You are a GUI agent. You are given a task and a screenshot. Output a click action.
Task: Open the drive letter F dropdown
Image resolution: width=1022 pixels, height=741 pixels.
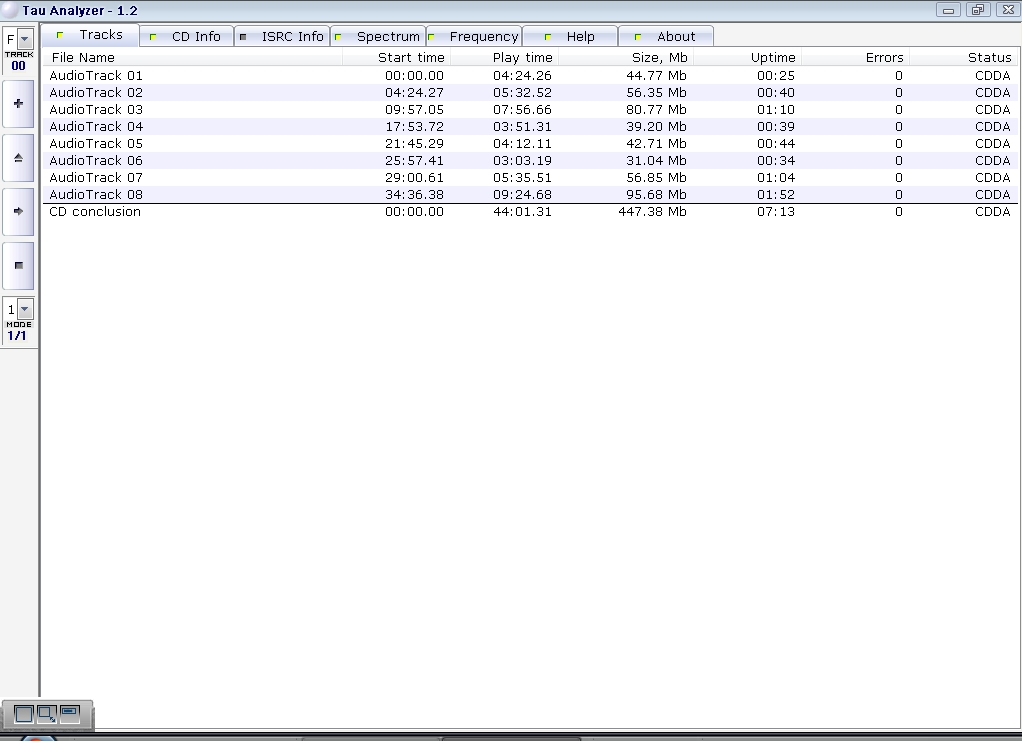[25, 38]
